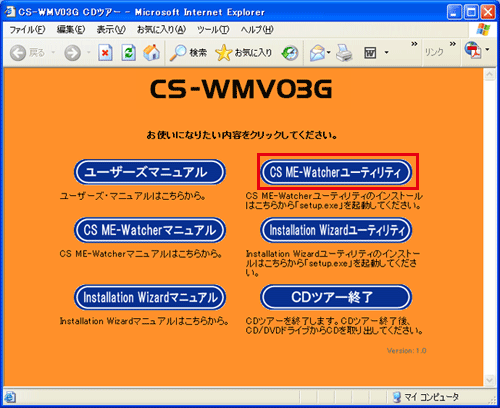Open the お気に入り(A) menu

pos(161,30)
